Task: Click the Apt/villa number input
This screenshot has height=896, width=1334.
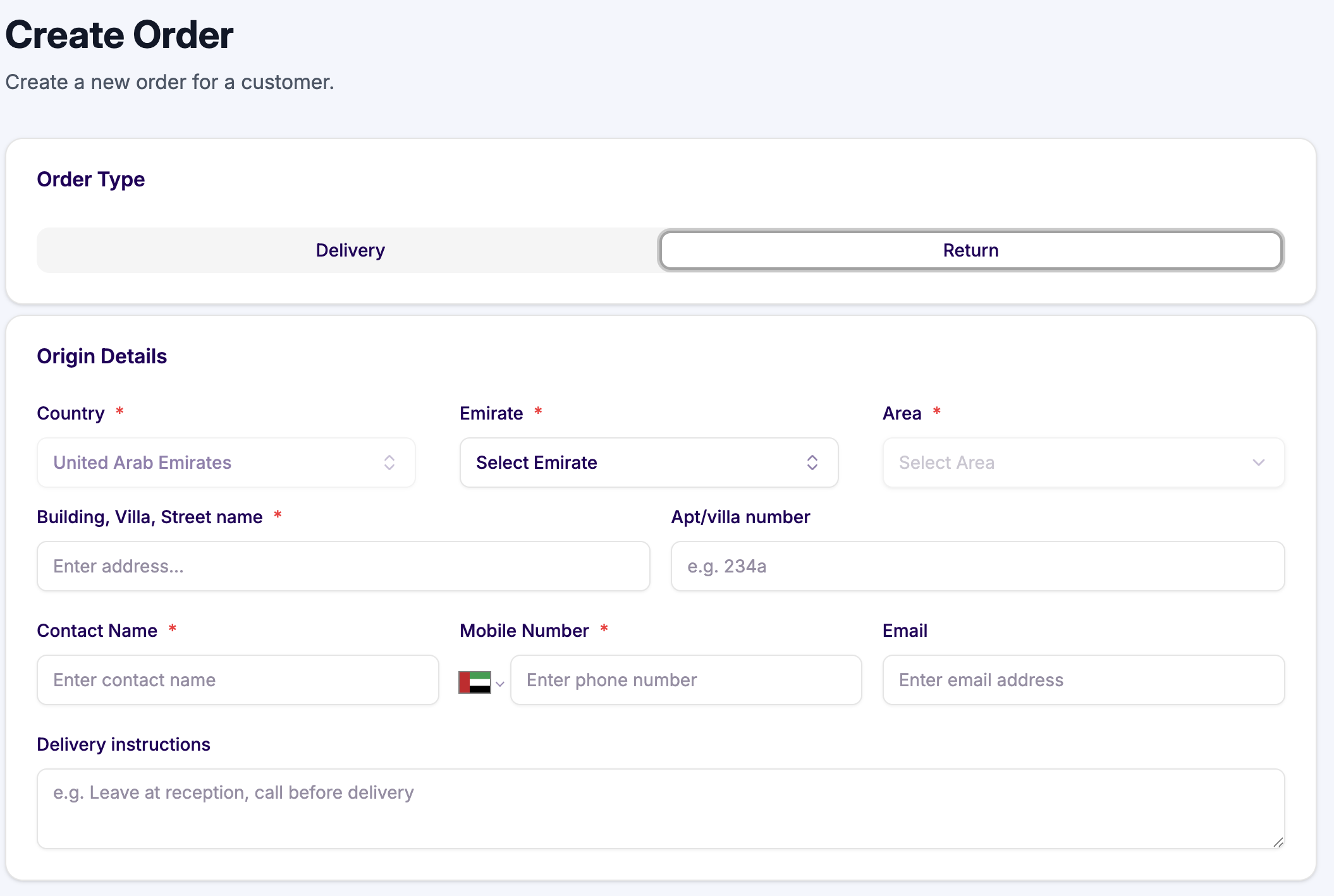Action: click(977, 566)
